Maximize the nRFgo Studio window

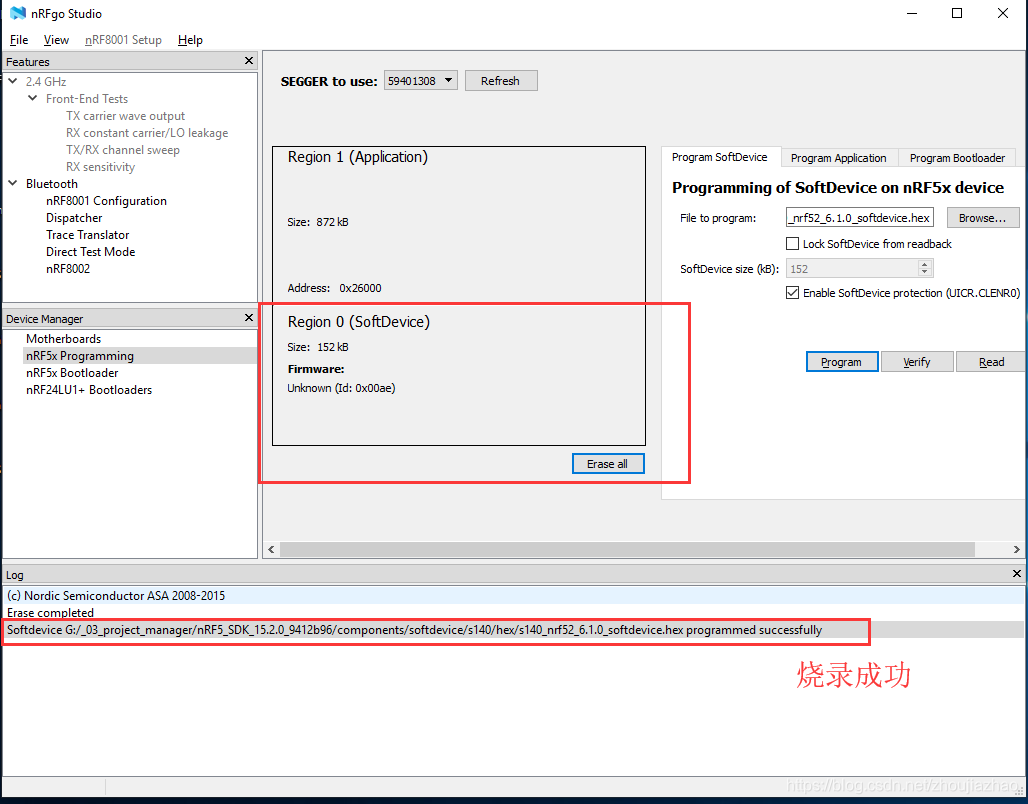957,13
